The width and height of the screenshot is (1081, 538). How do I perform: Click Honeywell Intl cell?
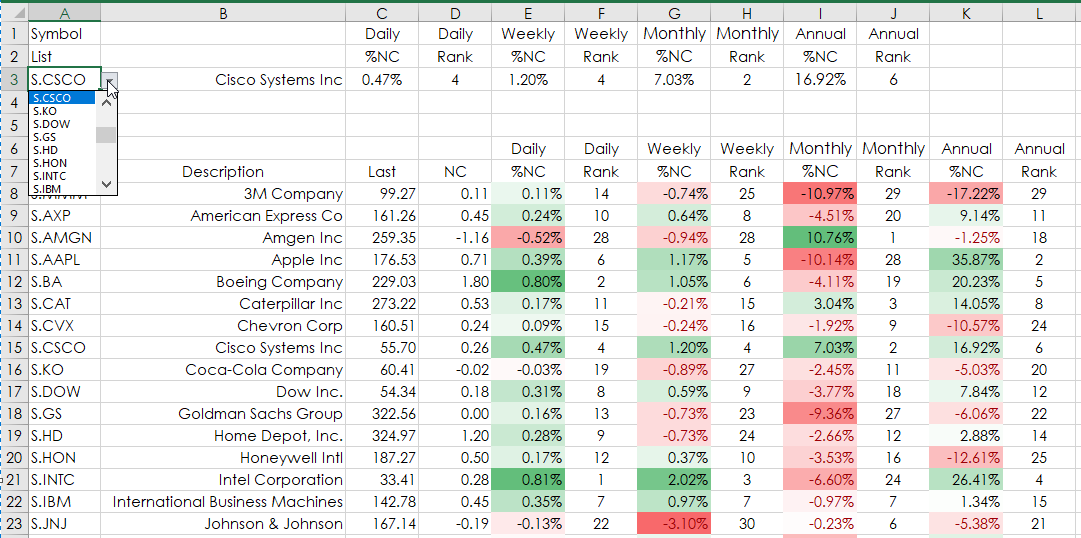click(x=223, y=457)
